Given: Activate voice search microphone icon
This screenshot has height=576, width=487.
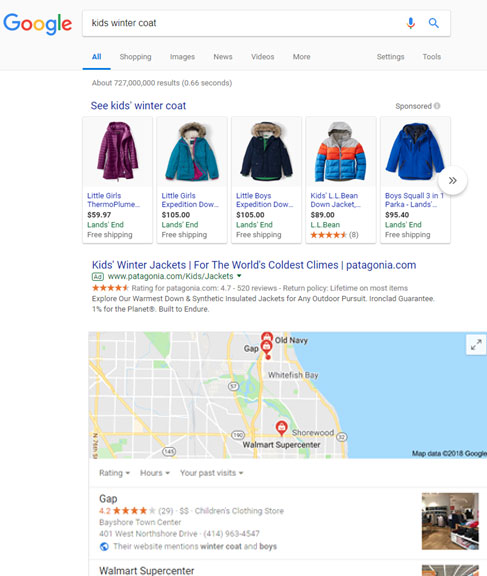Looking at the screenshot, I should [411, 23].
